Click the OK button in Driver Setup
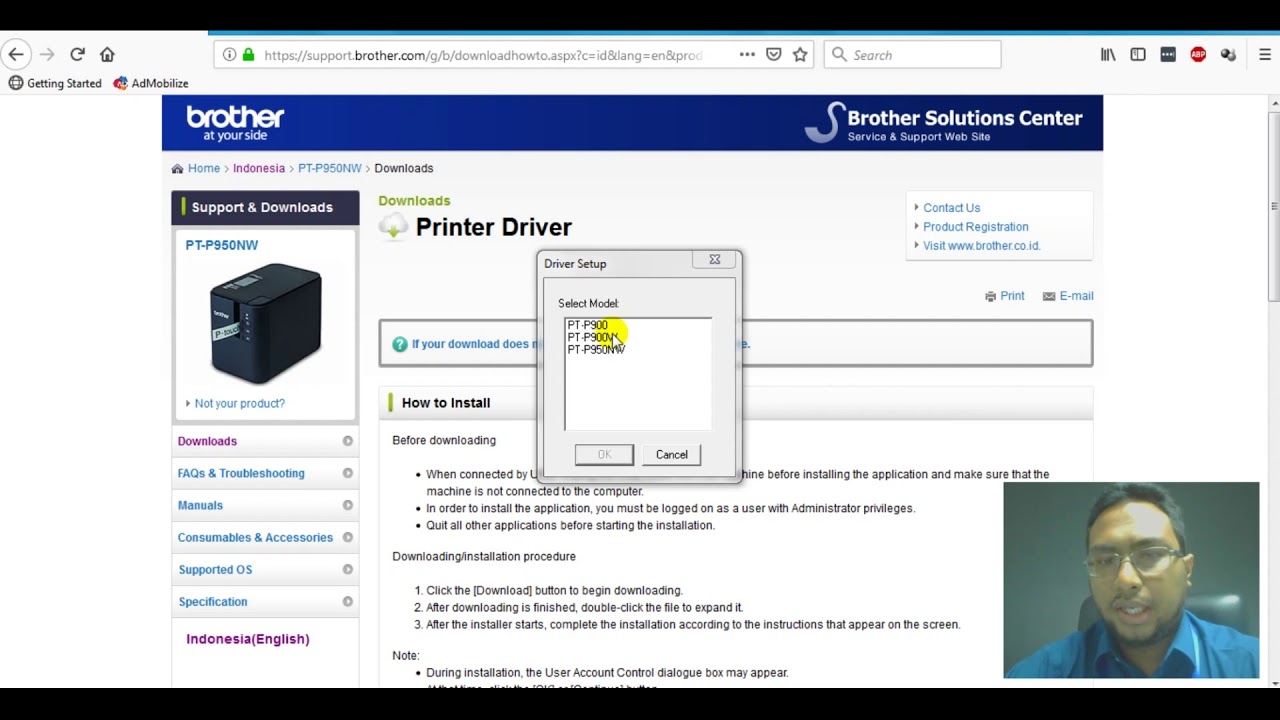1280x720 pixels. click(604, 455)
